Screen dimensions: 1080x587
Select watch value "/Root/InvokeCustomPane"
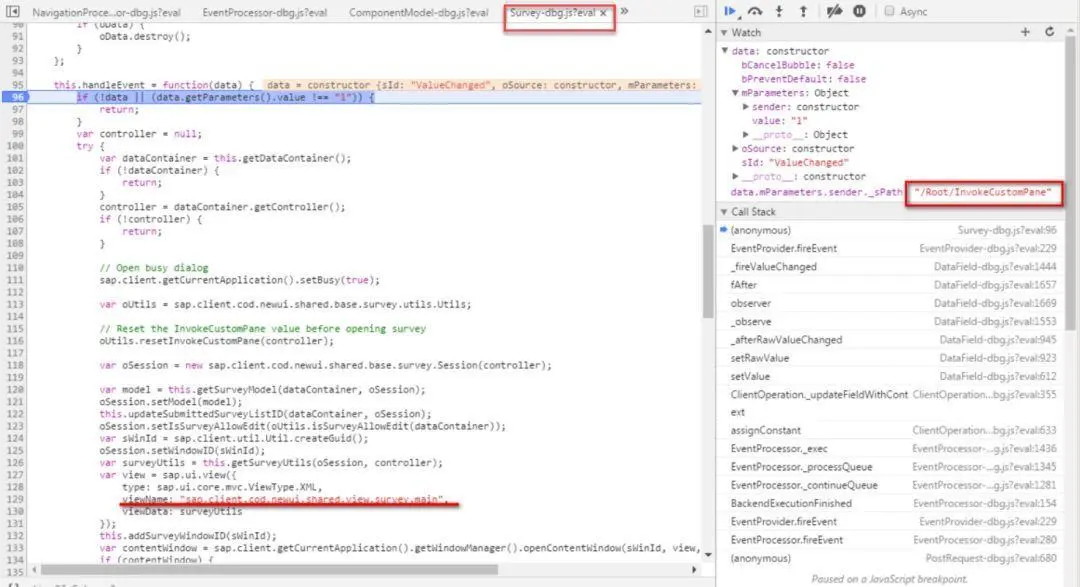click(982, 192)
